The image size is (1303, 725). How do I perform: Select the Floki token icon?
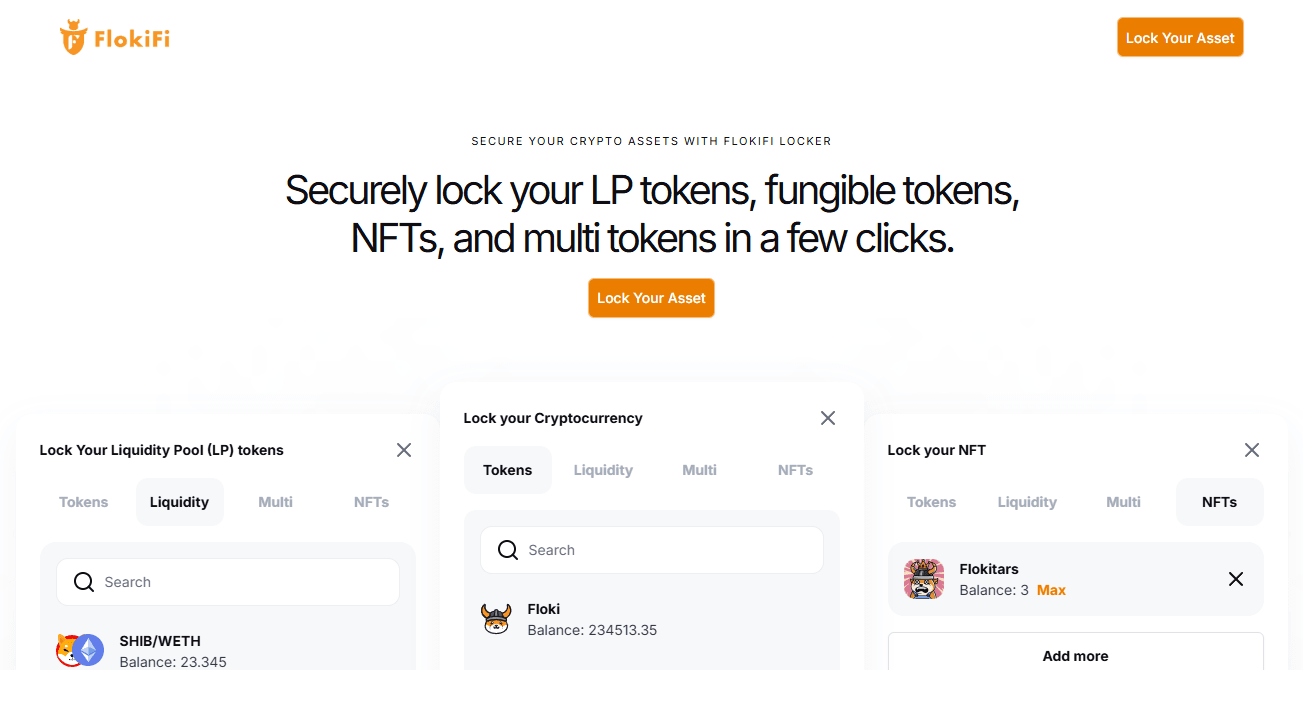tap(497, 619)
